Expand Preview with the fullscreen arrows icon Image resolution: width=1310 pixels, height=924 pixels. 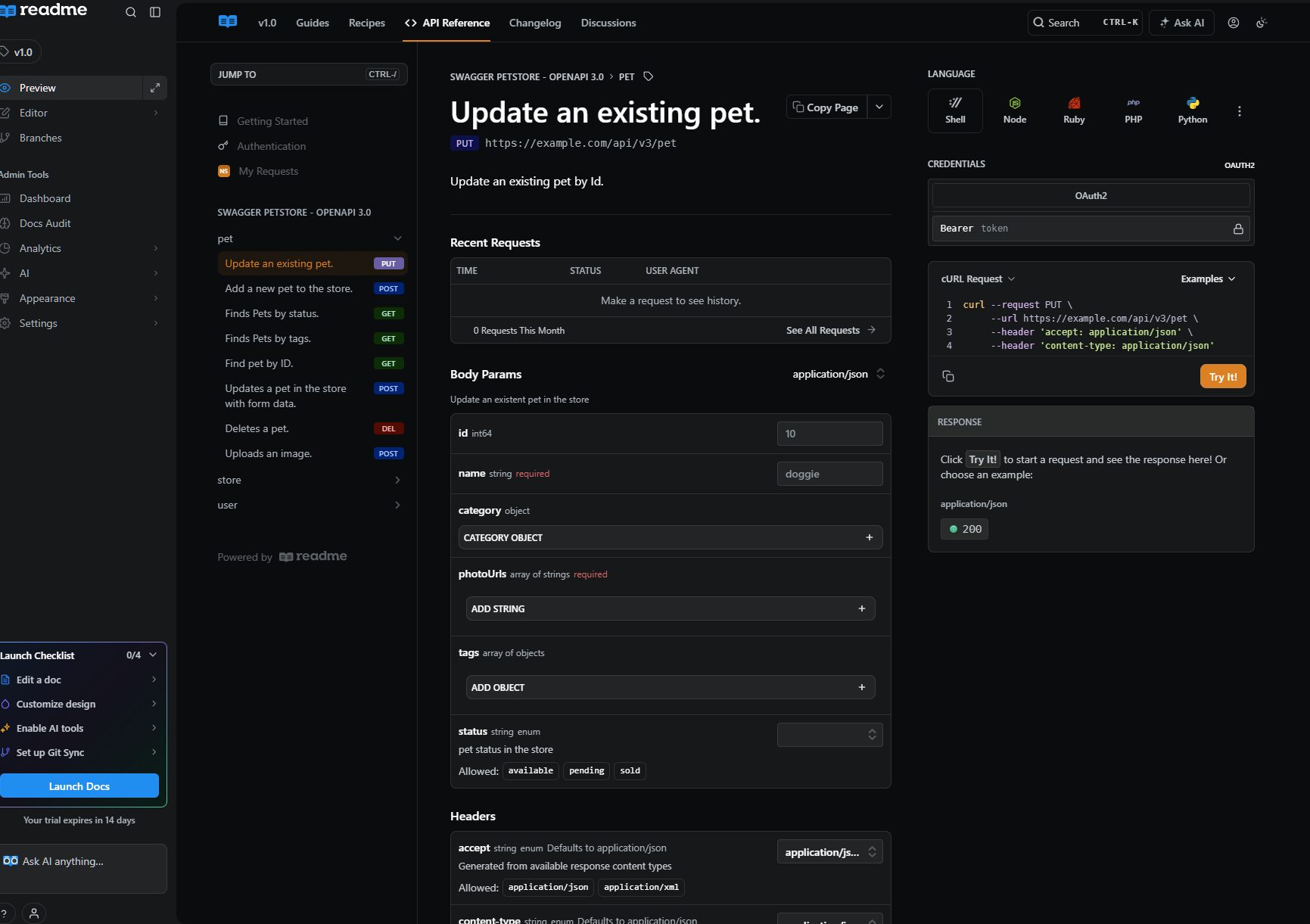(x=154, y=88)
